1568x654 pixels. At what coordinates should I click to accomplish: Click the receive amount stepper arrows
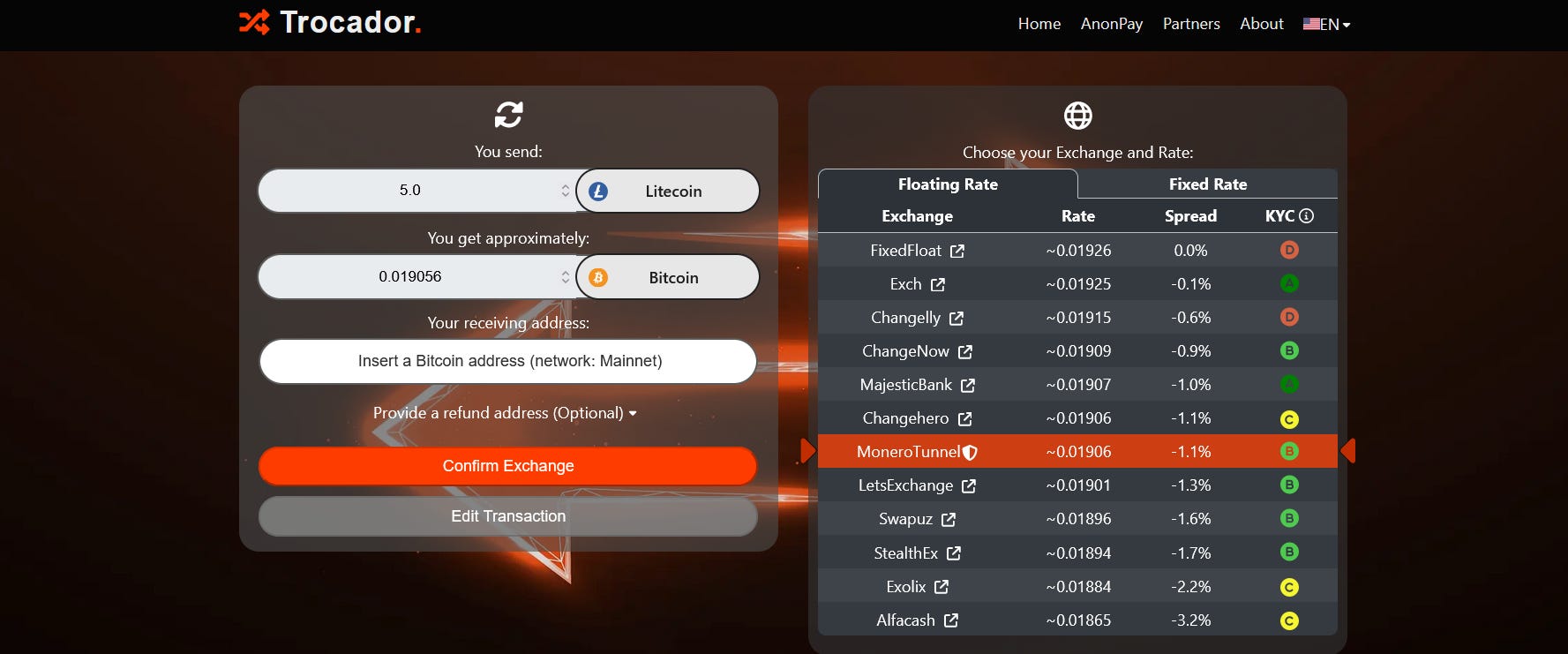pyautogui.click(x=566, y=277)
